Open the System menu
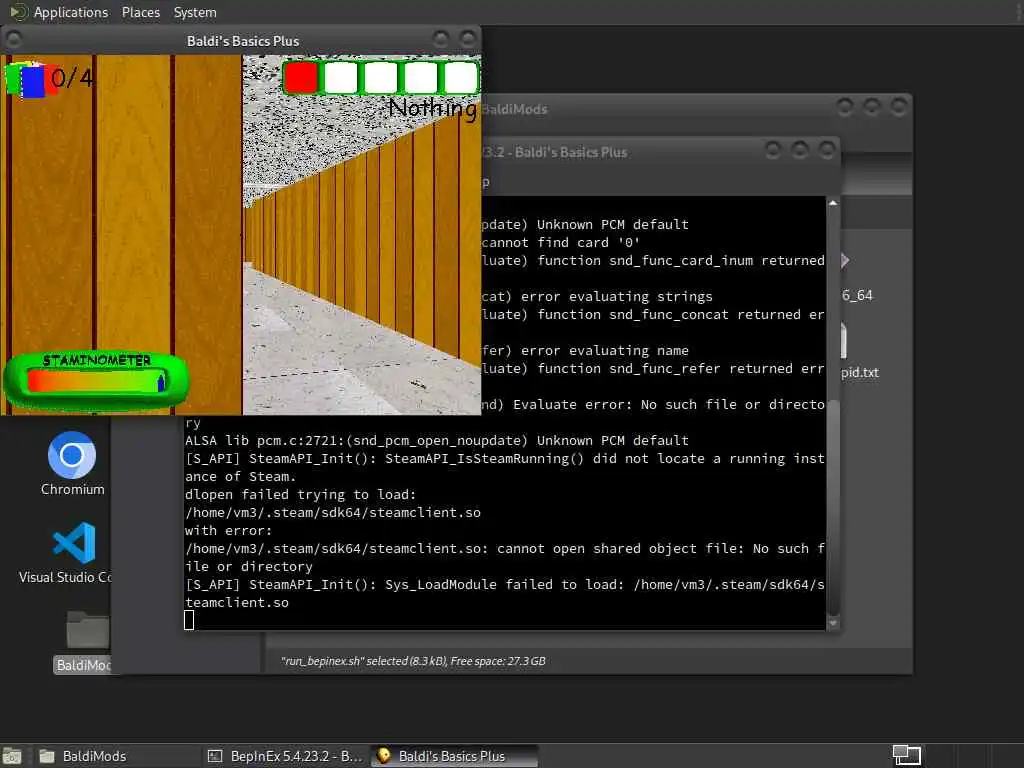The image size is (1024, 768). [195, 12]
